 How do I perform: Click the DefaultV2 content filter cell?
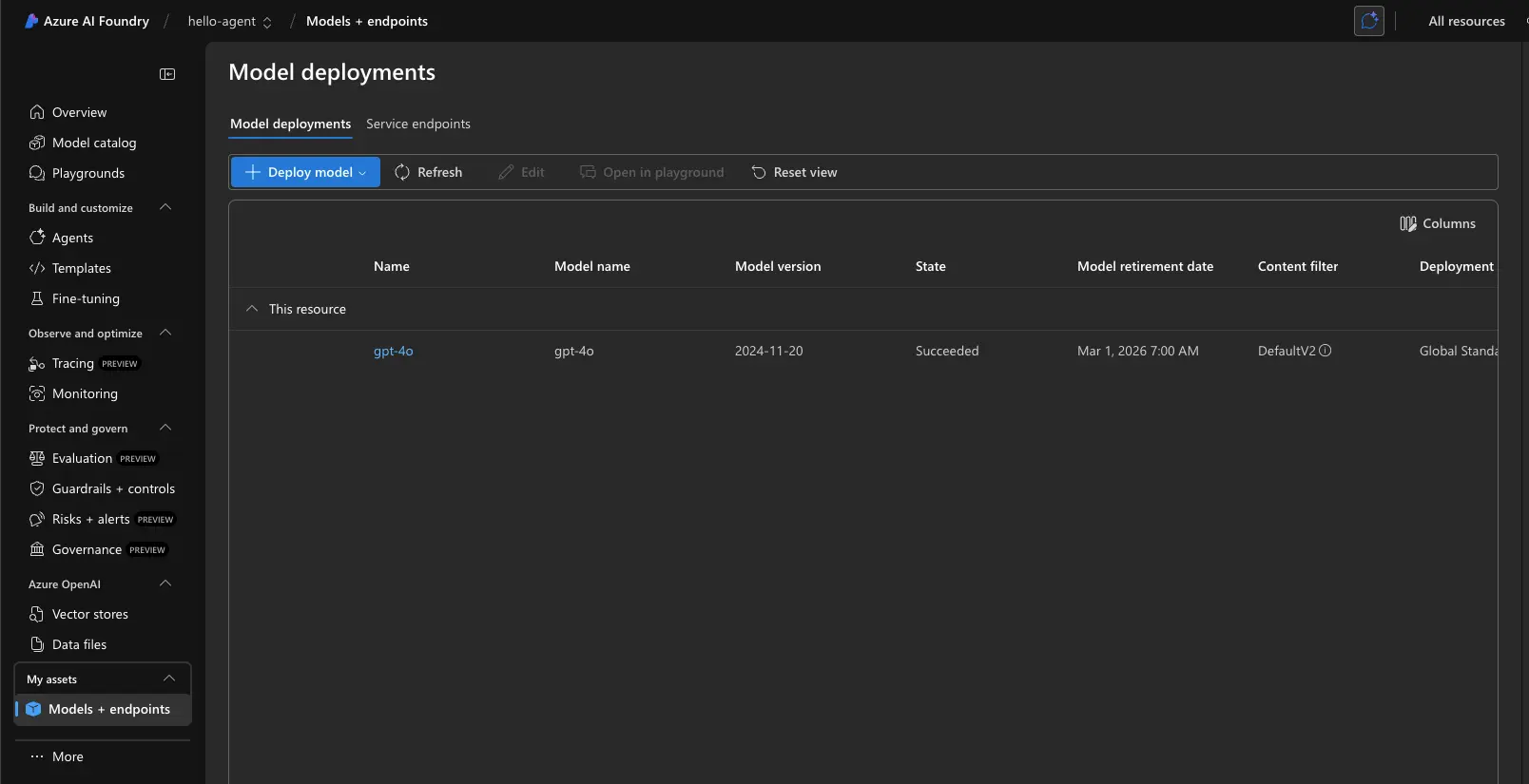coord(1287,351)
